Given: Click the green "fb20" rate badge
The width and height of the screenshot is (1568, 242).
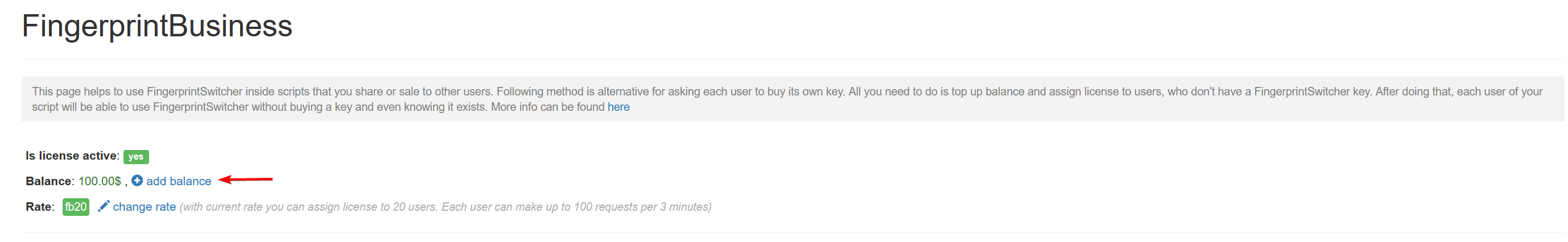Looking at the screenshot, I should click(x=76, y=207).
